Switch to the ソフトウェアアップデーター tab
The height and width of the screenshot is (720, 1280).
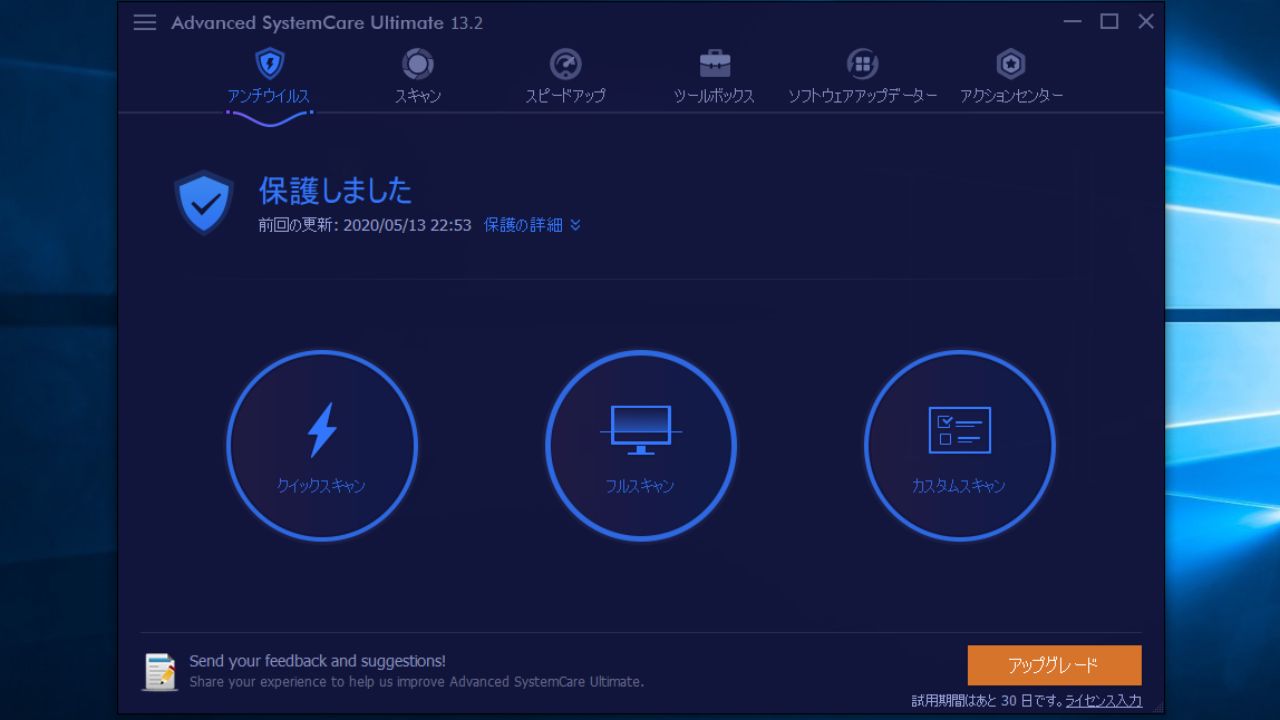click(862, 97)
